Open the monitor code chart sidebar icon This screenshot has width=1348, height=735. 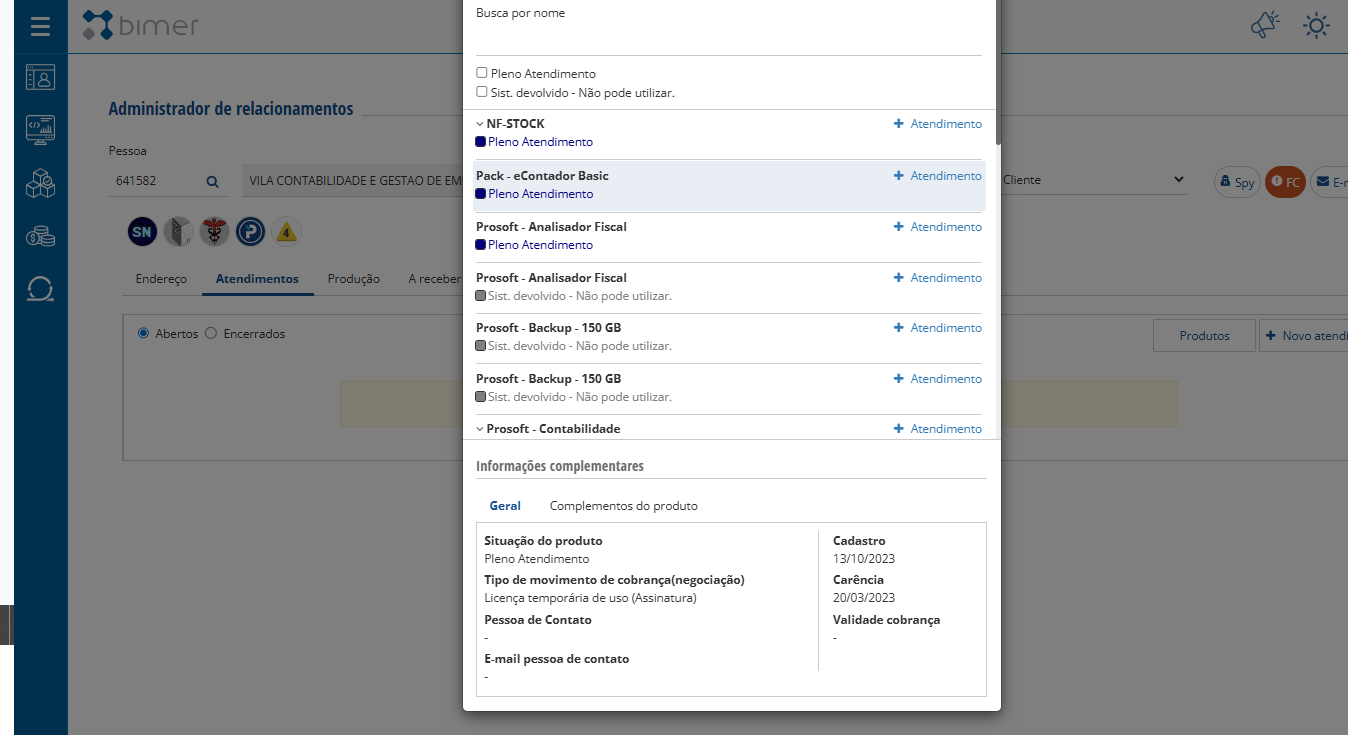40,129
